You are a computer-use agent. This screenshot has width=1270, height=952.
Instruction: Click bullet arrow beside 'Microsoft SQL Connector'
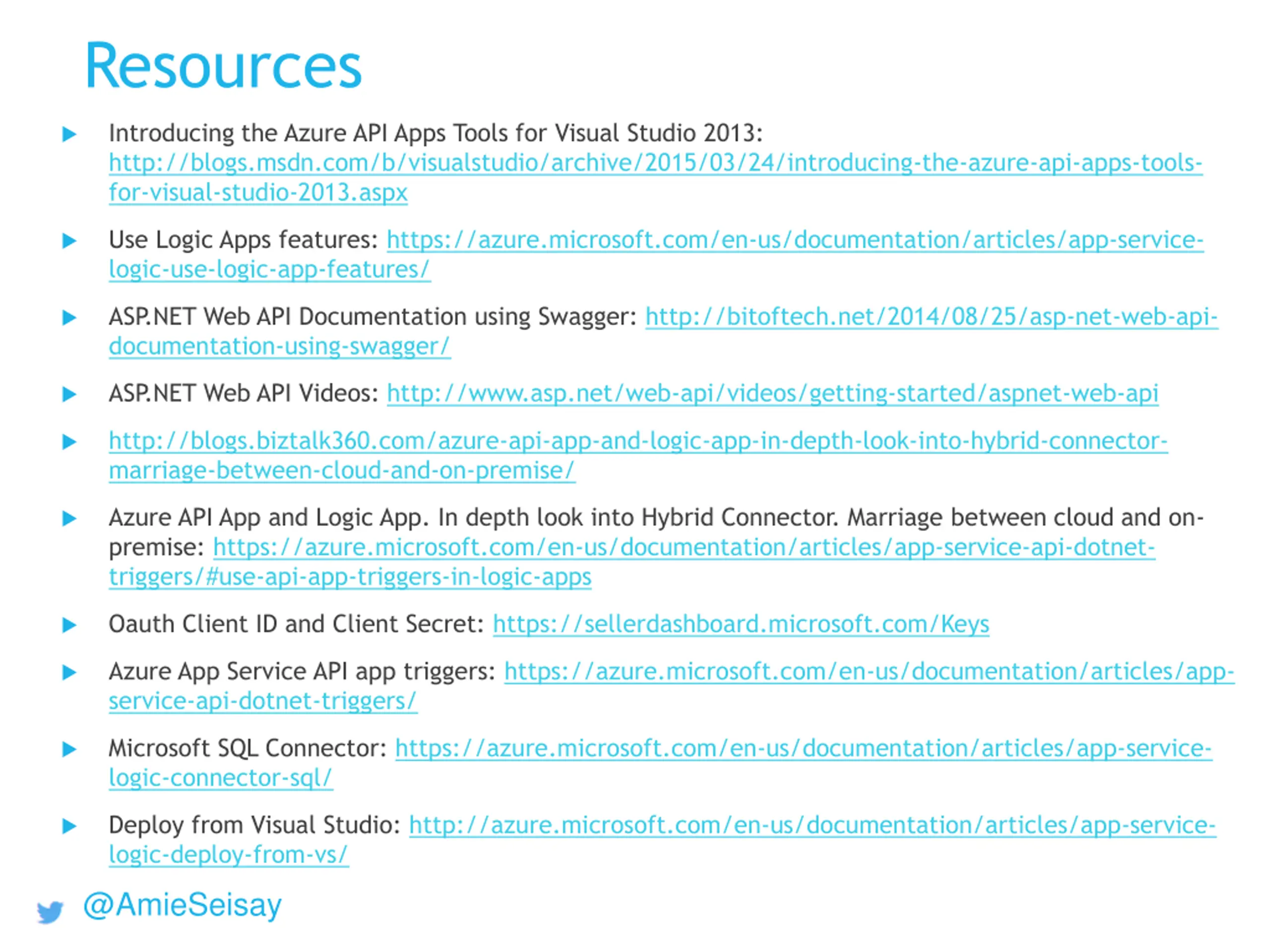click(x=69, y=749)
